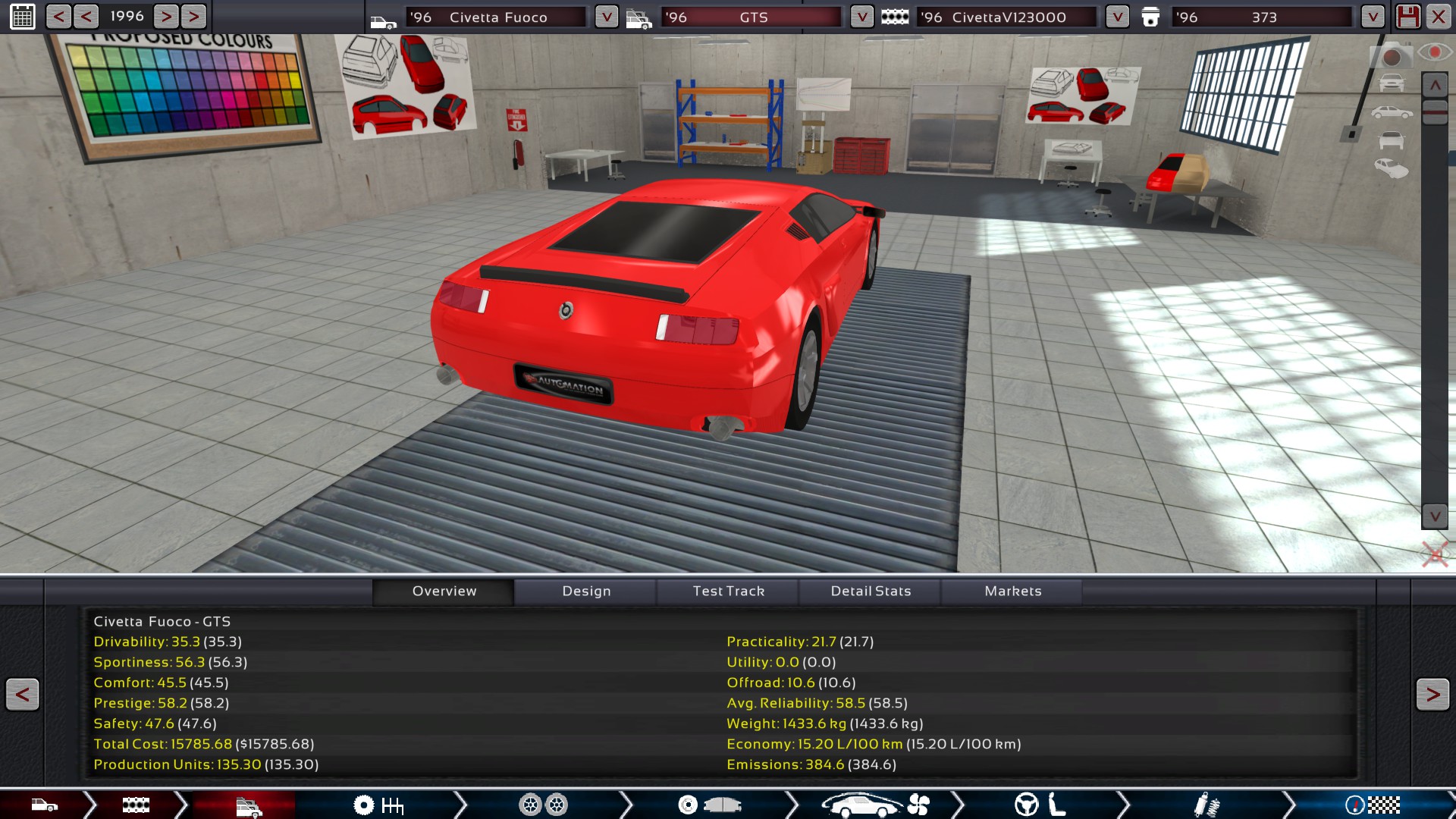
Task: Take a screenshot with the camera icon
Action: [x=1391, y=56]
